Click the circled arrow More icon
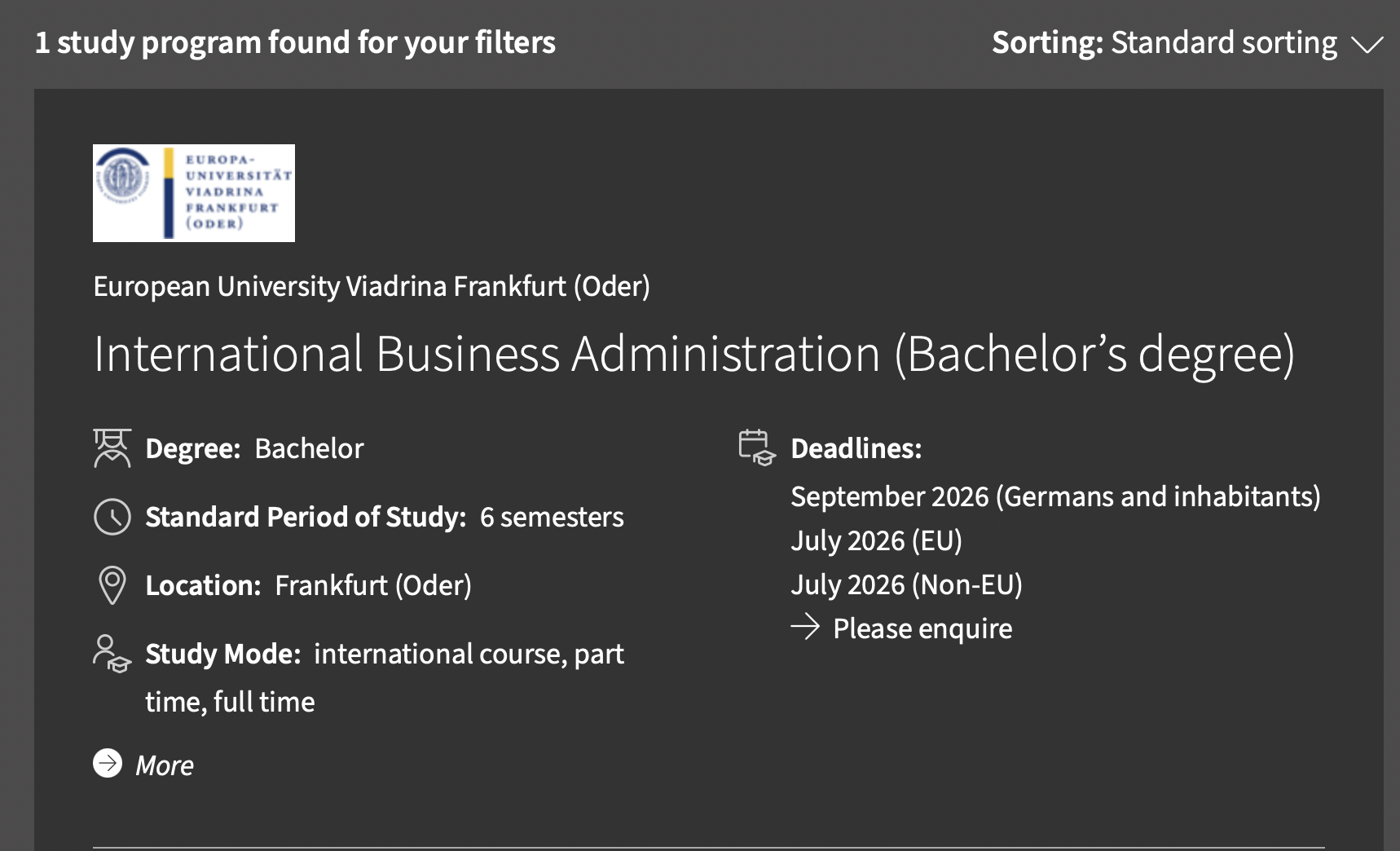1400x851 pixels. pos(108,764)
